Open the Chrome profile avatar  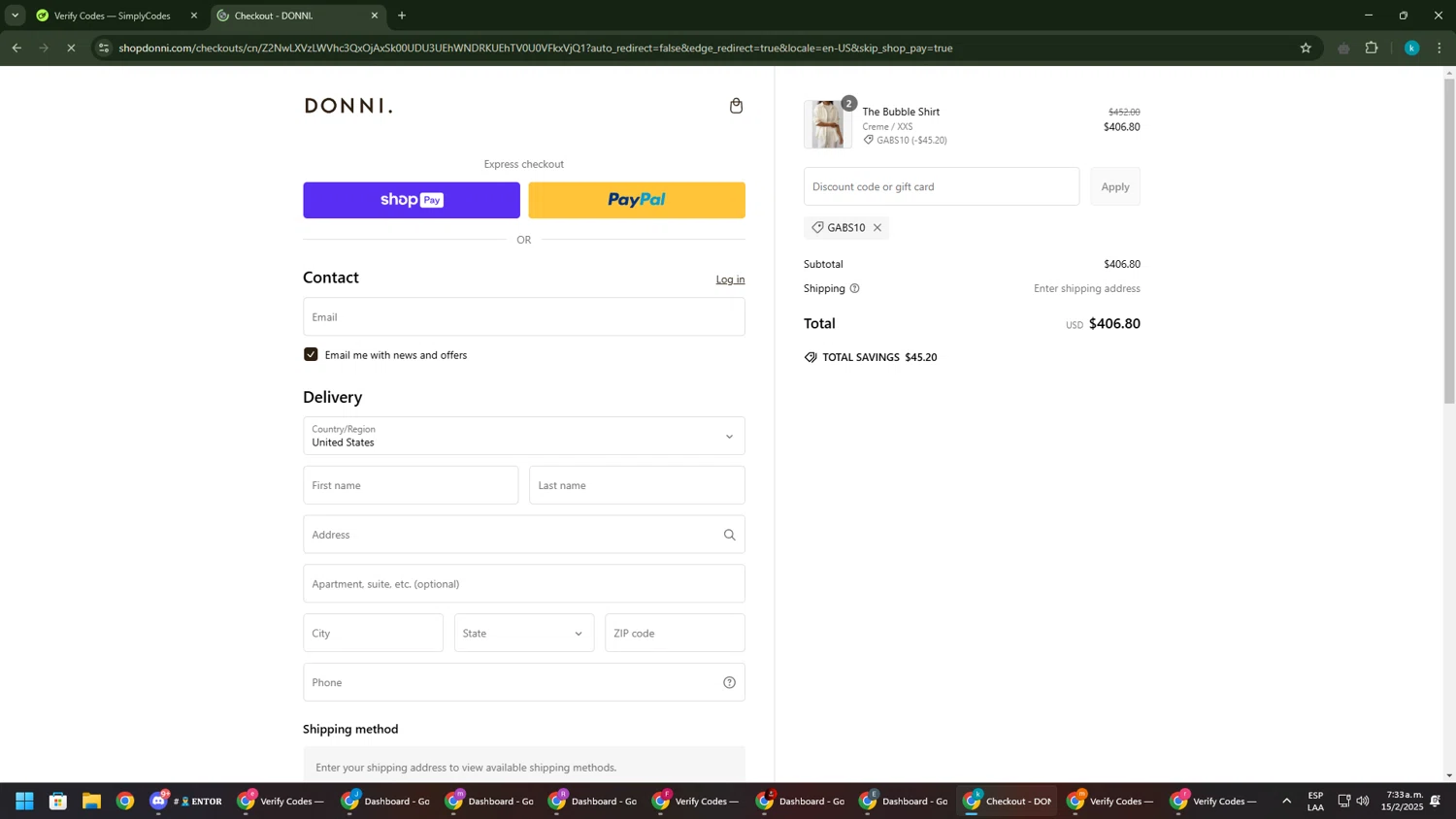(1411, 48)
